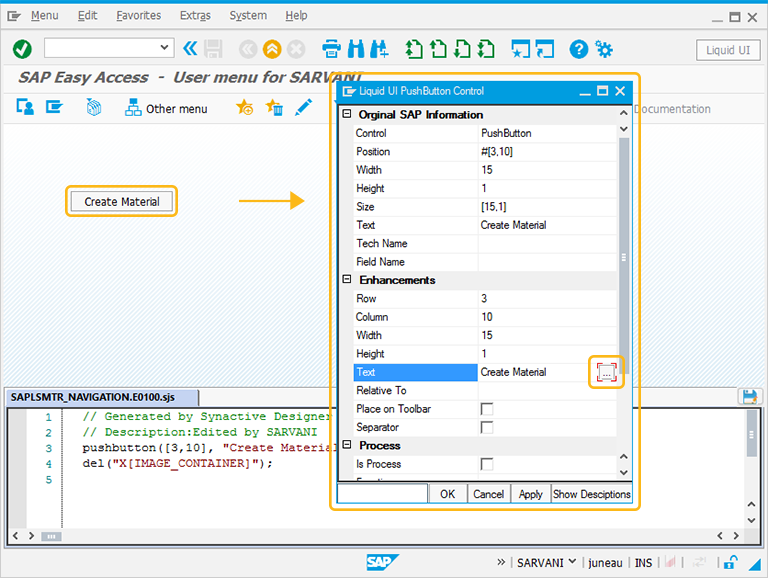Click the grayed Back toolbar icon
Image resolution: width=768 pixels, height=578 pixels.
point(248,49)
